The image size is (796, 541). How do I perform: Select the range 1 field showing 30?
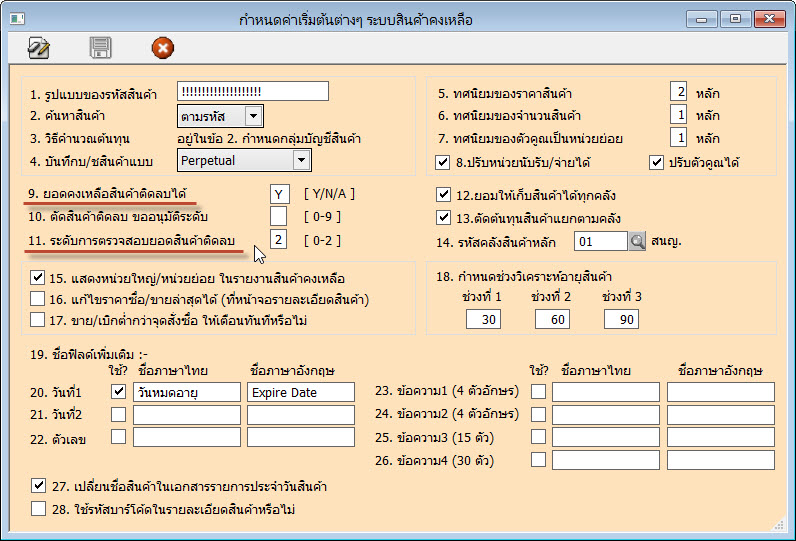(488, 319)
